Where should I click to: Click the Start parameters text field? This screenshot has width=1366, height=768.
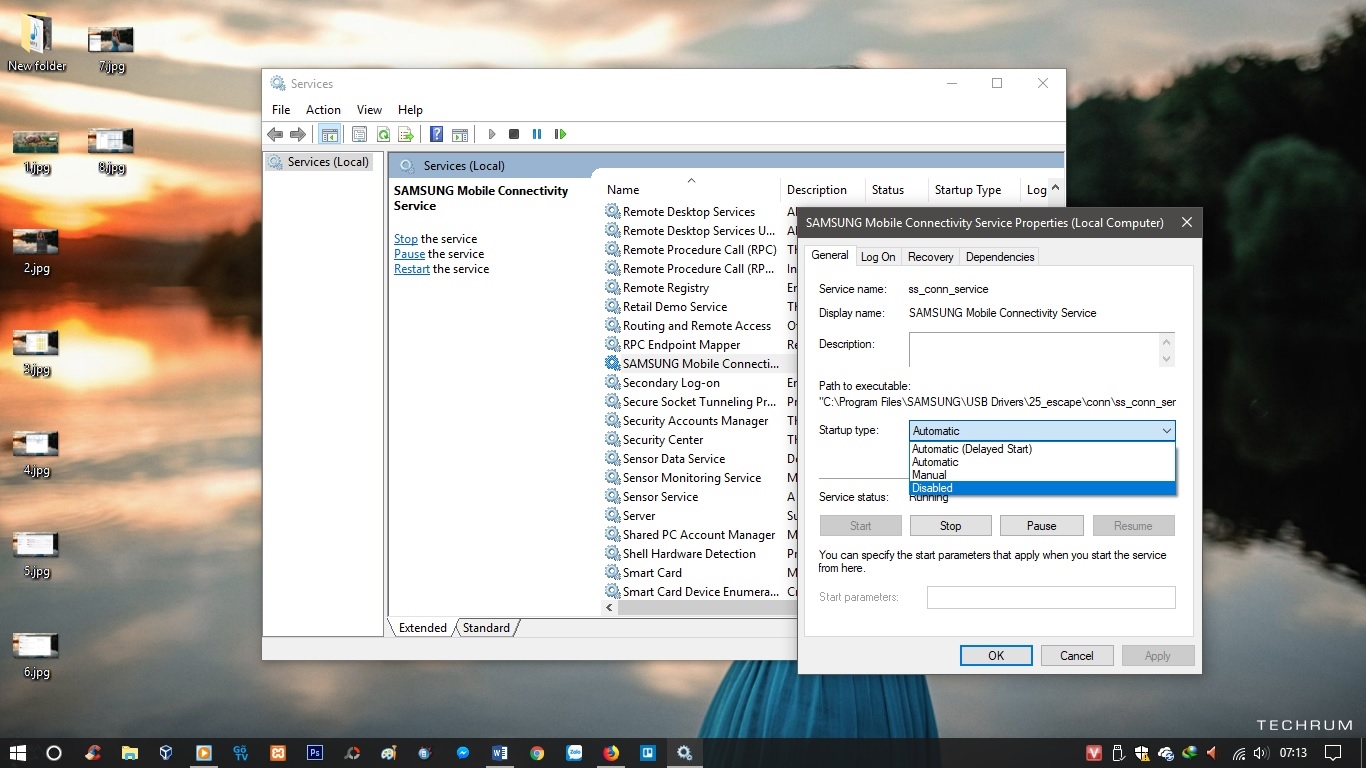coord(1050,598)
